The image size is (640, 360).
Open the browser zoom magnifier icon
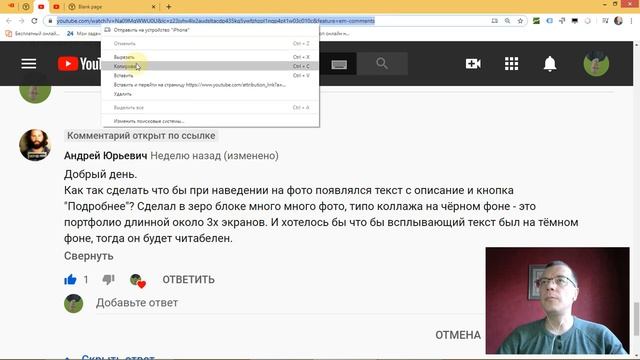click(507, 21)
